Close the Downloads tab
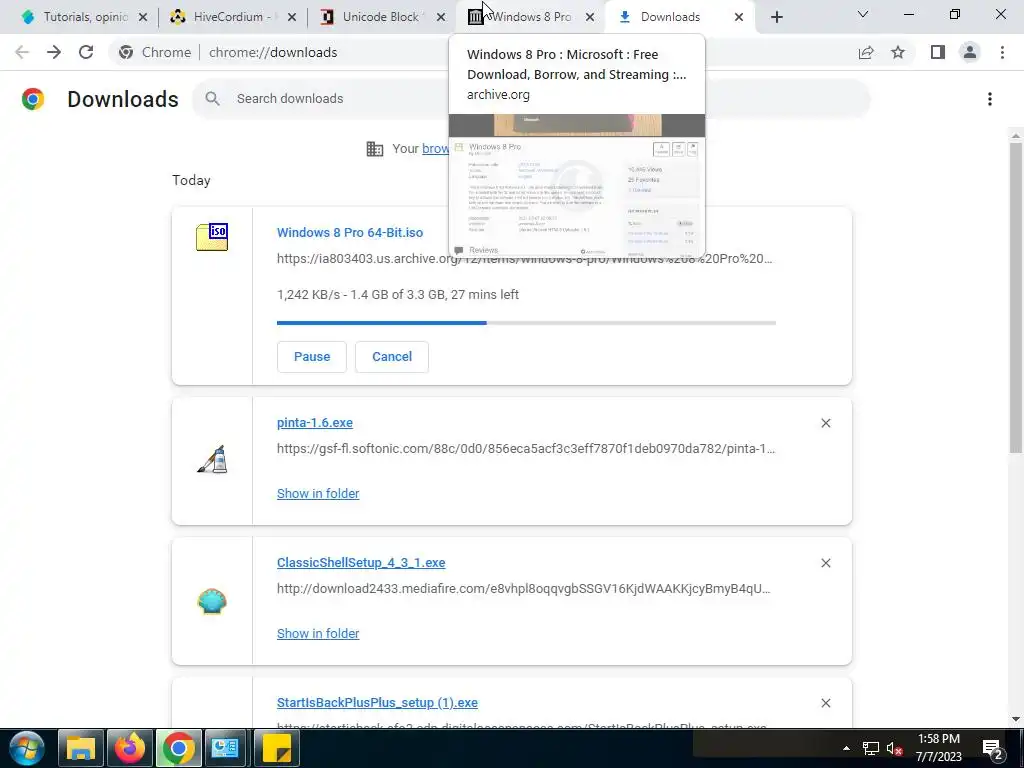1024x768 pixels. point(739,17)
